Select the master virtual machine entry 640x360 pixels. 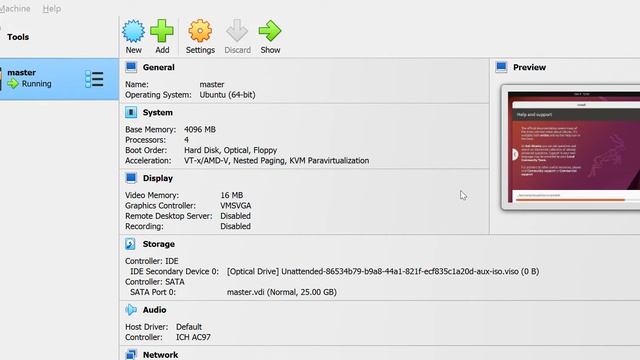59,79
